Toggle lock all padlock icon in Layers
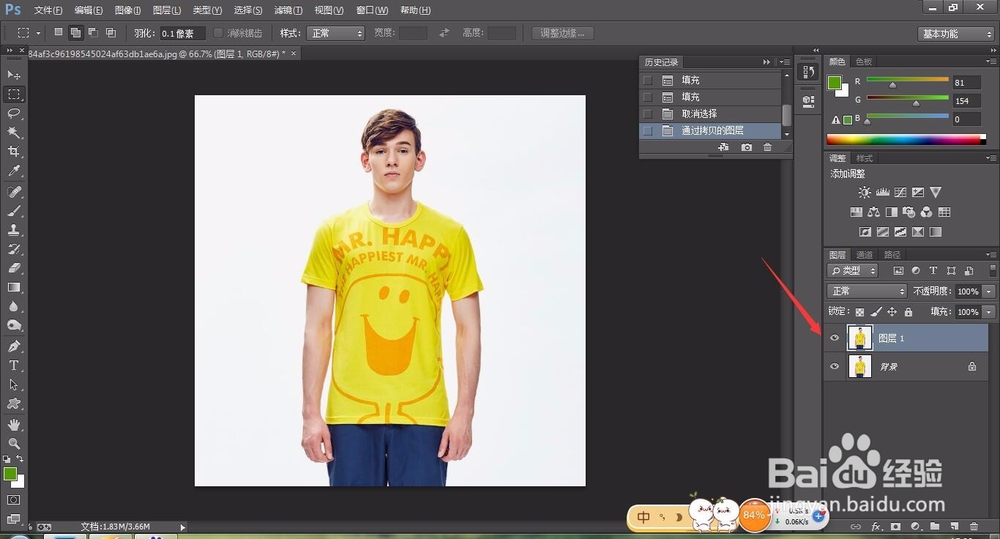Viewport: 1000px width, 539px height. pos(908,312)
